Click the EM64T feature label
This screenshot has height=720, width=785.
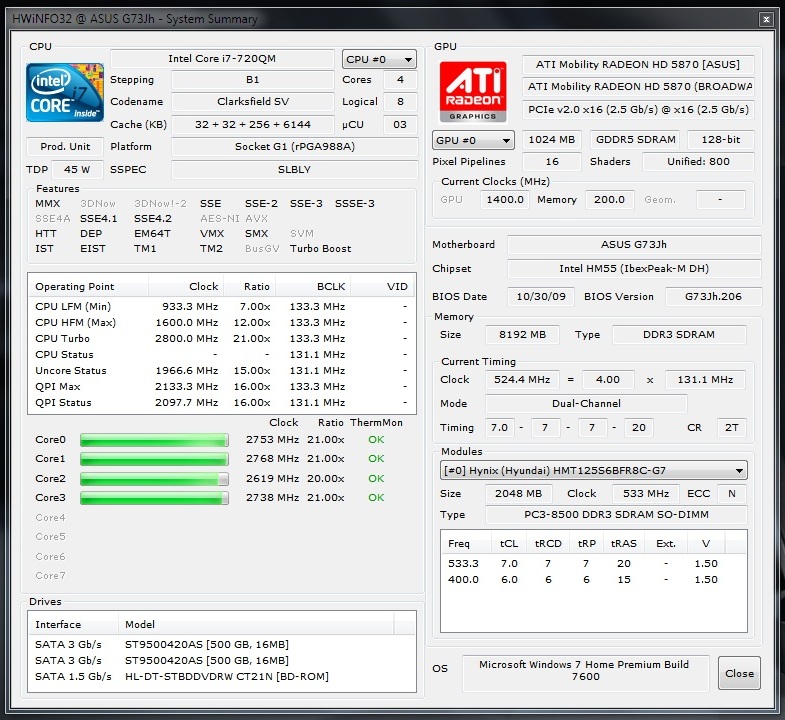pos(152,234)
